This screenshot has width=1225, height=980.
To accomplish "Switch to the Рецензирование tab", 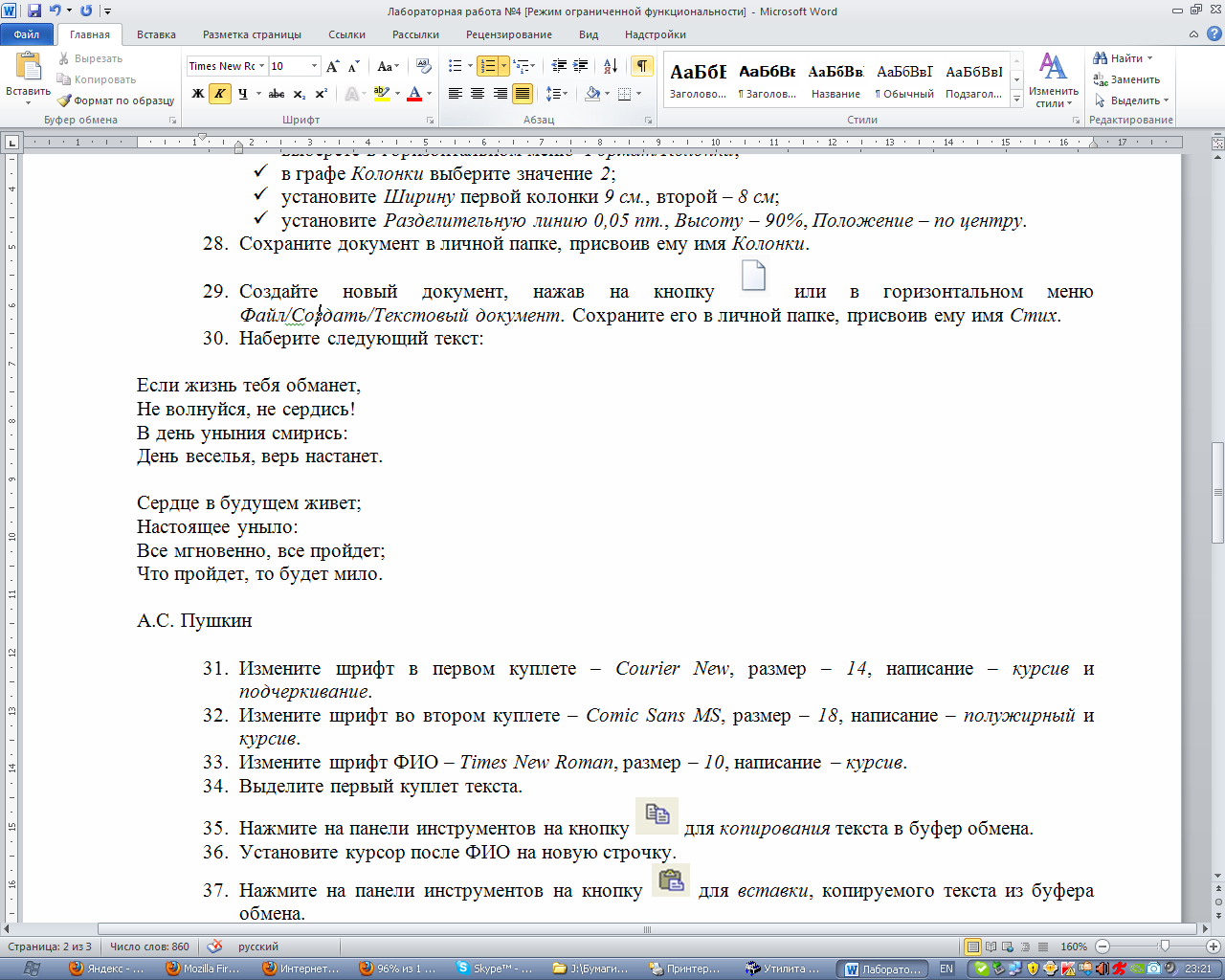I will click(x=509, y=34).
